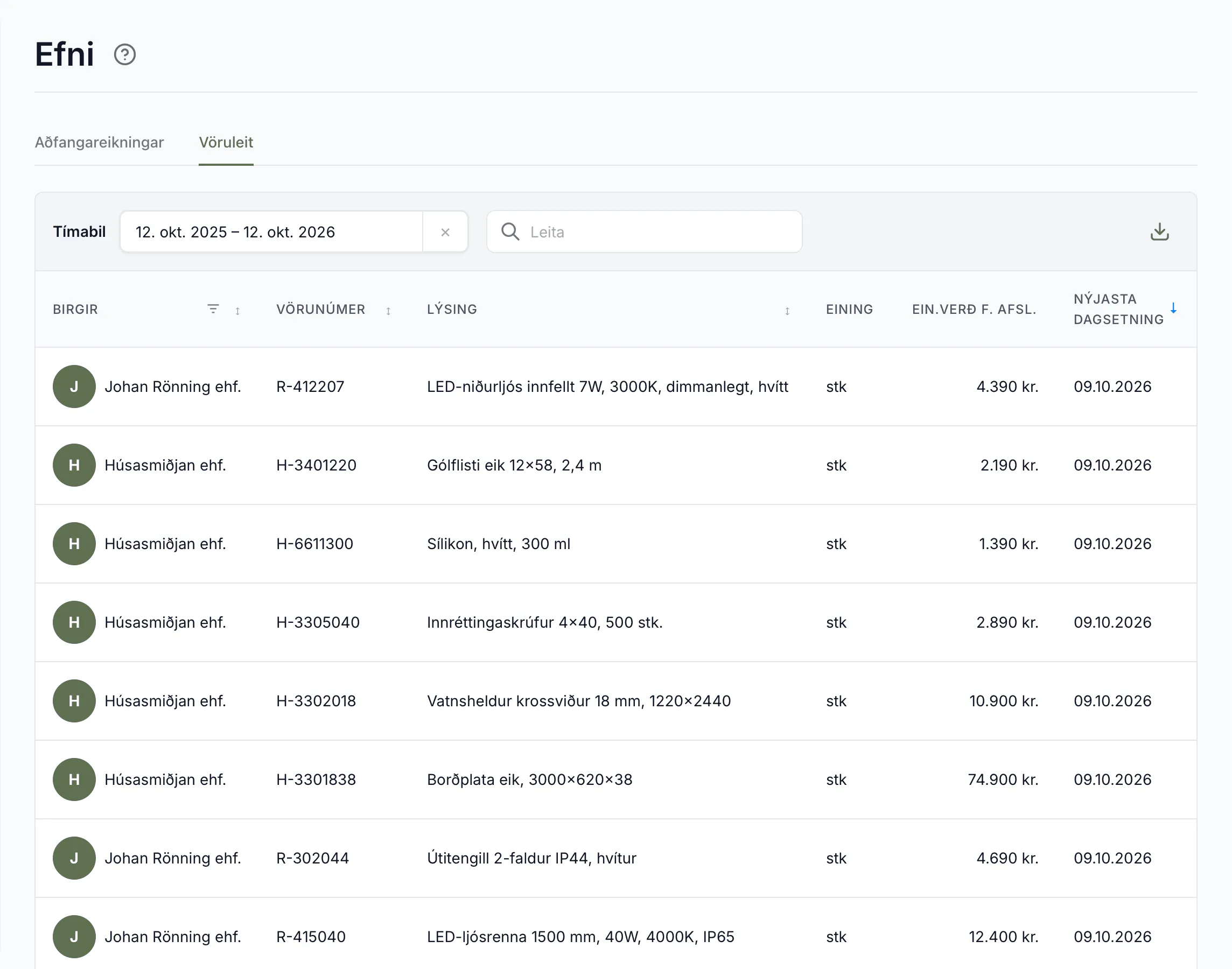Open the help icon next to Efni

click(x=125, y=54)
